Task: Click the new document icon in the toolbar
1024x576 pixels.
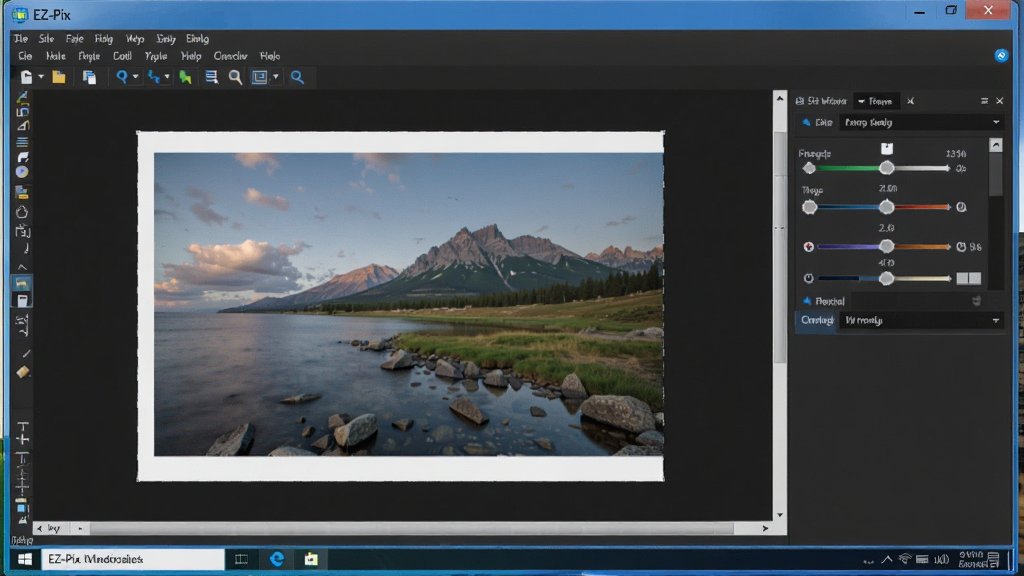Action: (26, 77)
